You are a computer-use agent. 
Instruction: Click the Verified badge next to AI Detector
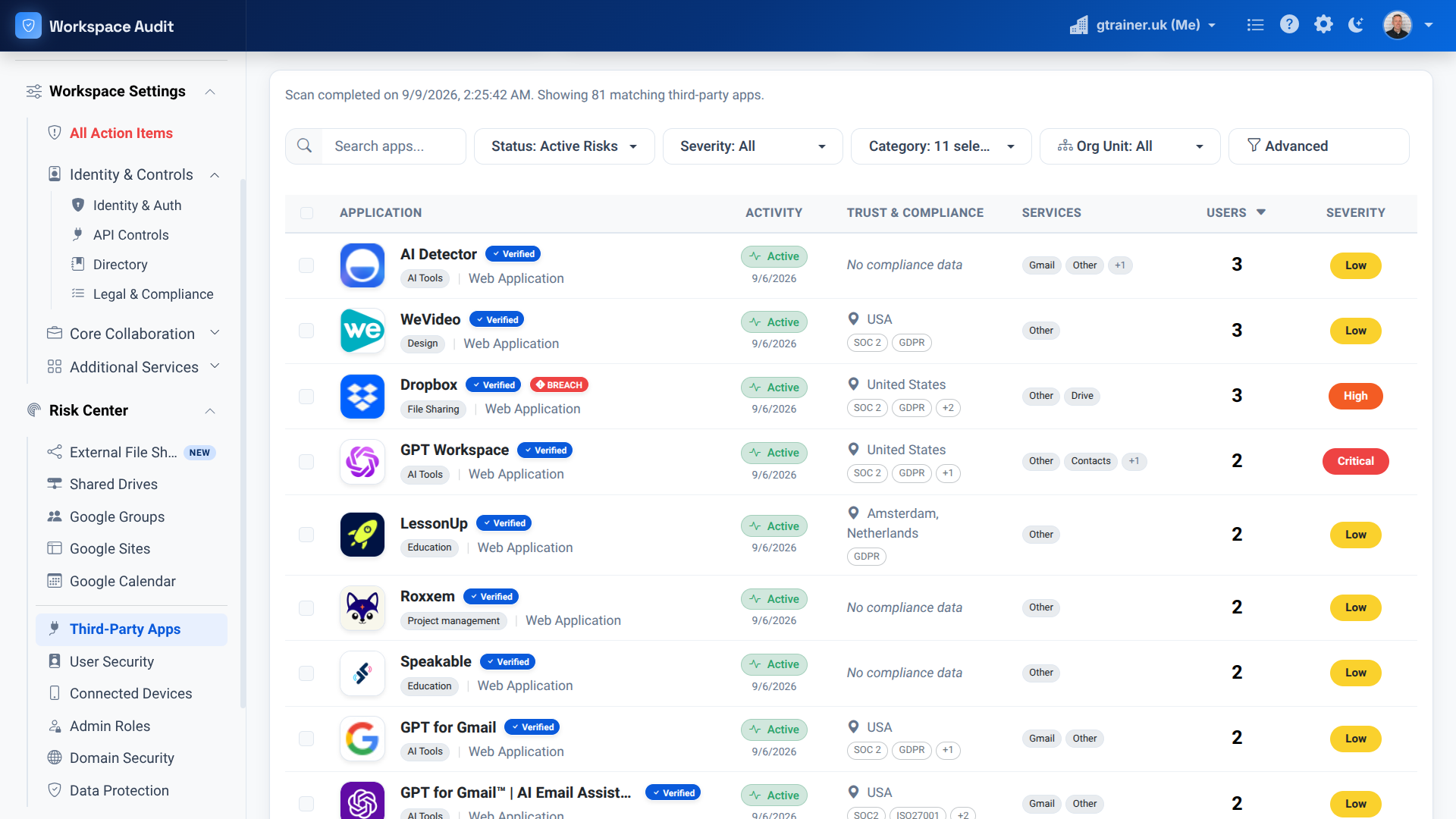tap(513, 254)
